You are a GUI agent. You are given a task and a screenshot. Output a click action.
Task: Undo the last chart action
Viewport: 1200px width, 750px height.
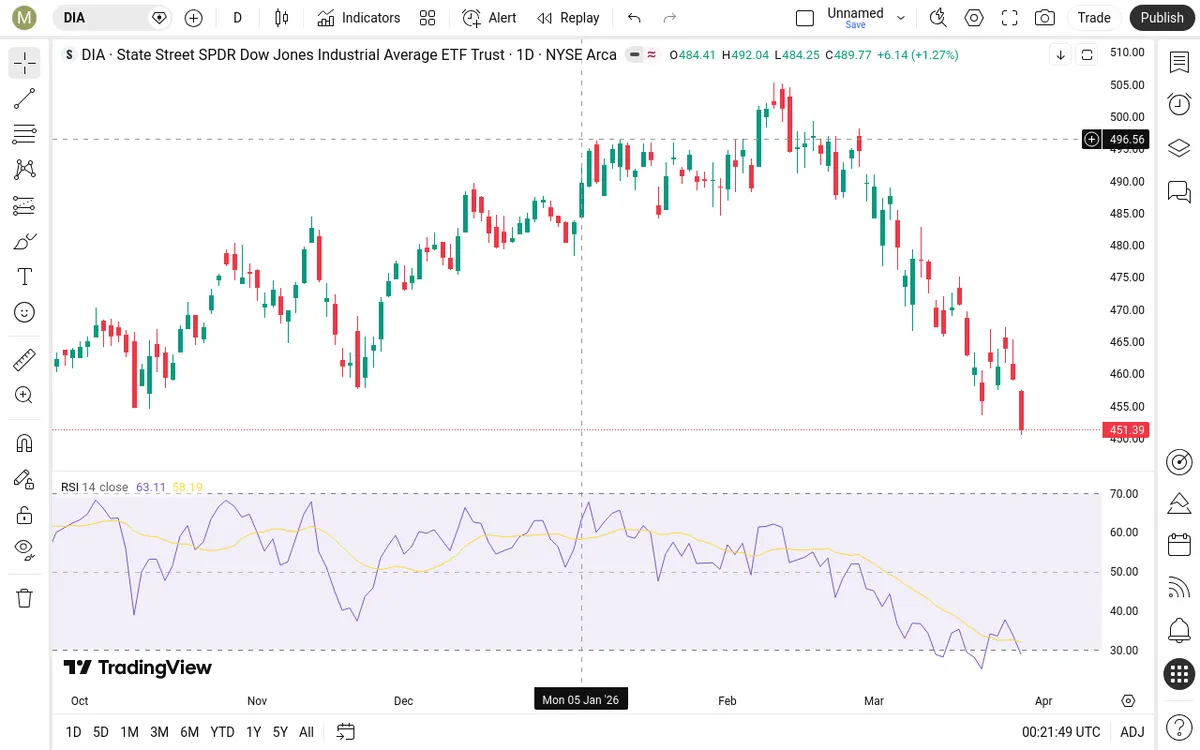(x=634, y=17)
